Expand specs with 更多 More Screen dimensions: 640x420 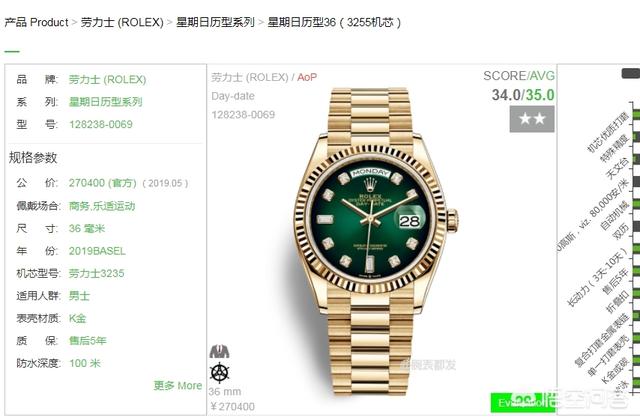coord(178,385)
